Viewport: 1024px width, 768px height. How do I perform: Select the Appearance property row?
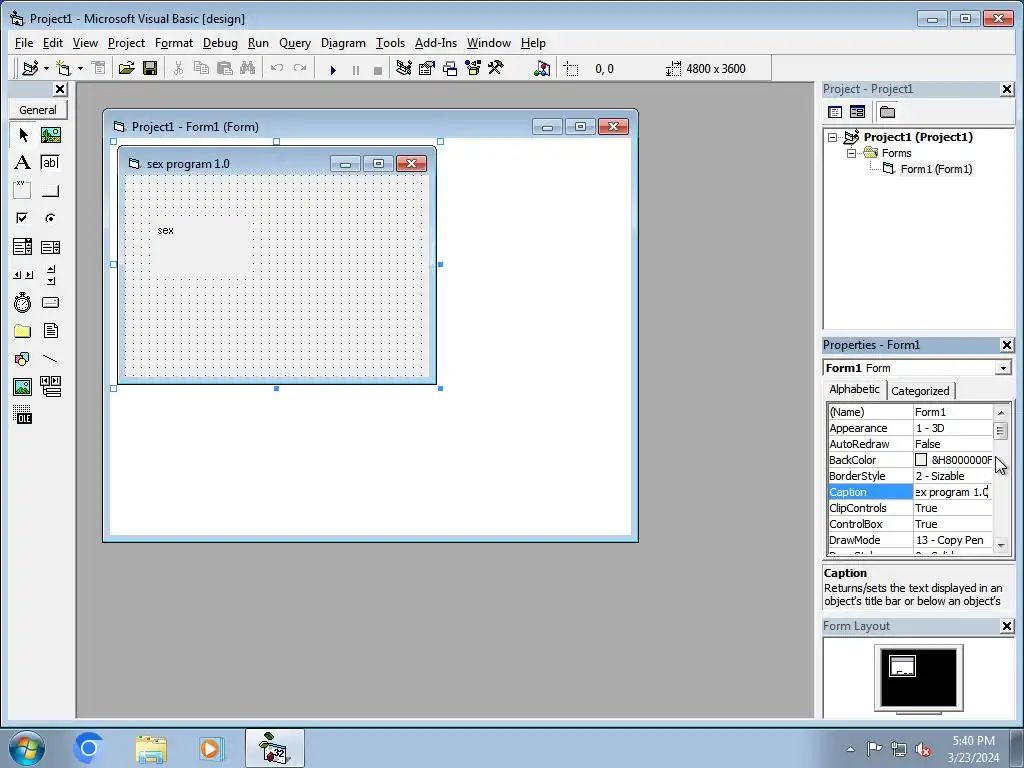click(910, 428)
